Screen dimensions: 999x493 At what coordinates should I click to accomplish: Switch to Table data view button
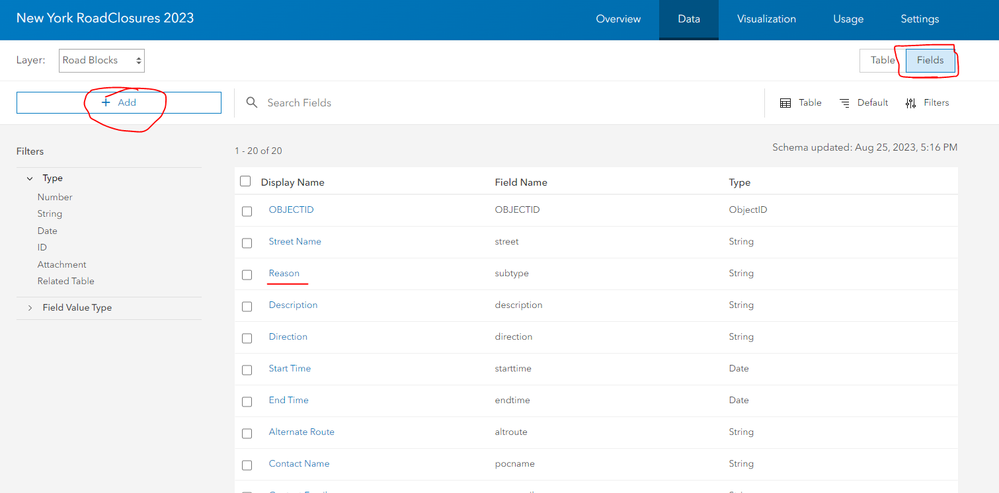pyautogui.click(x=881, y=60)
